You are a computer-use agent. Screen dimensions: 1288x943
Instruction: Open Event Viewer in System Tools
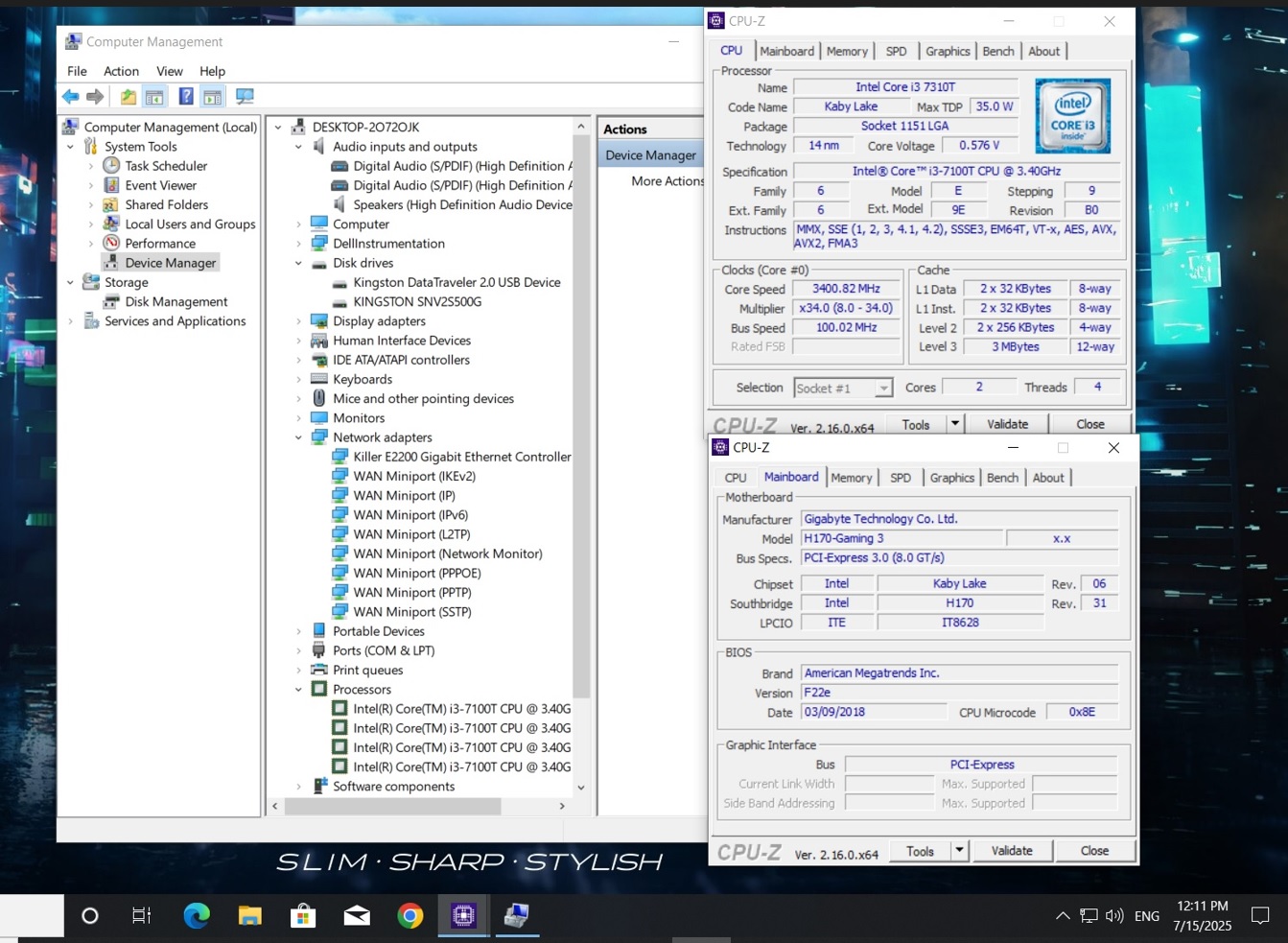(x=160, y=185)
